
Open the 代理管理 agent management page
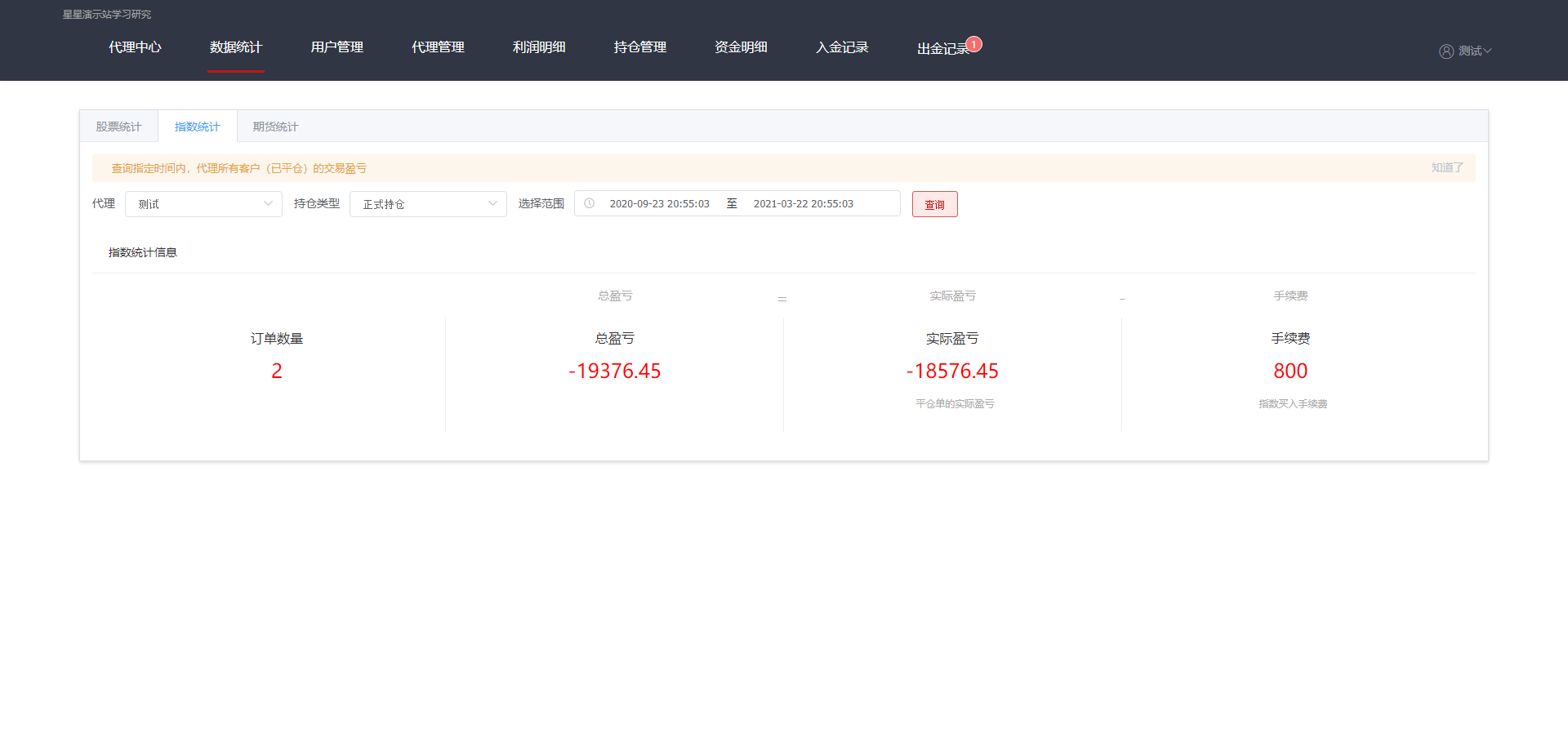[437, 47]
